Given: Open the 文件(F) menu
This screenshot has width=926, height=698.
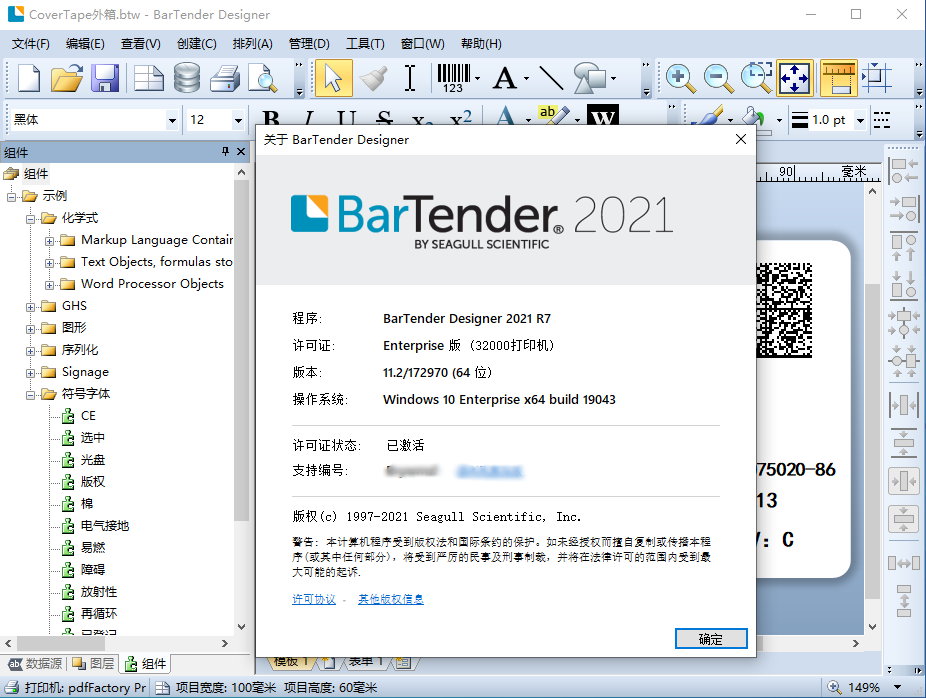Looking at the screenshot, I should (x=31, y=44).
